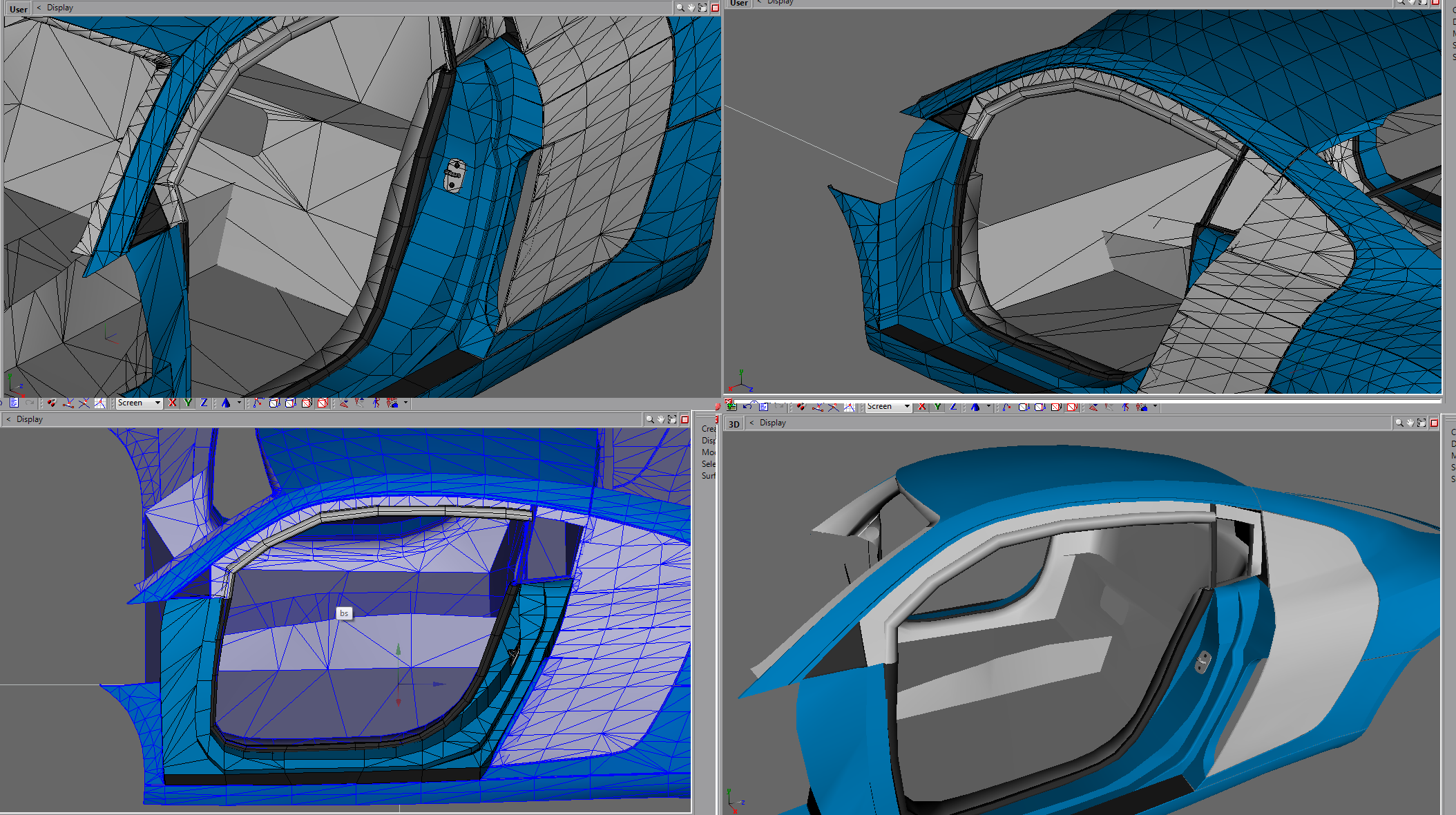
Task: Toggle the red X axis lock above bottom-left viewport
Action: coord(172,403)
